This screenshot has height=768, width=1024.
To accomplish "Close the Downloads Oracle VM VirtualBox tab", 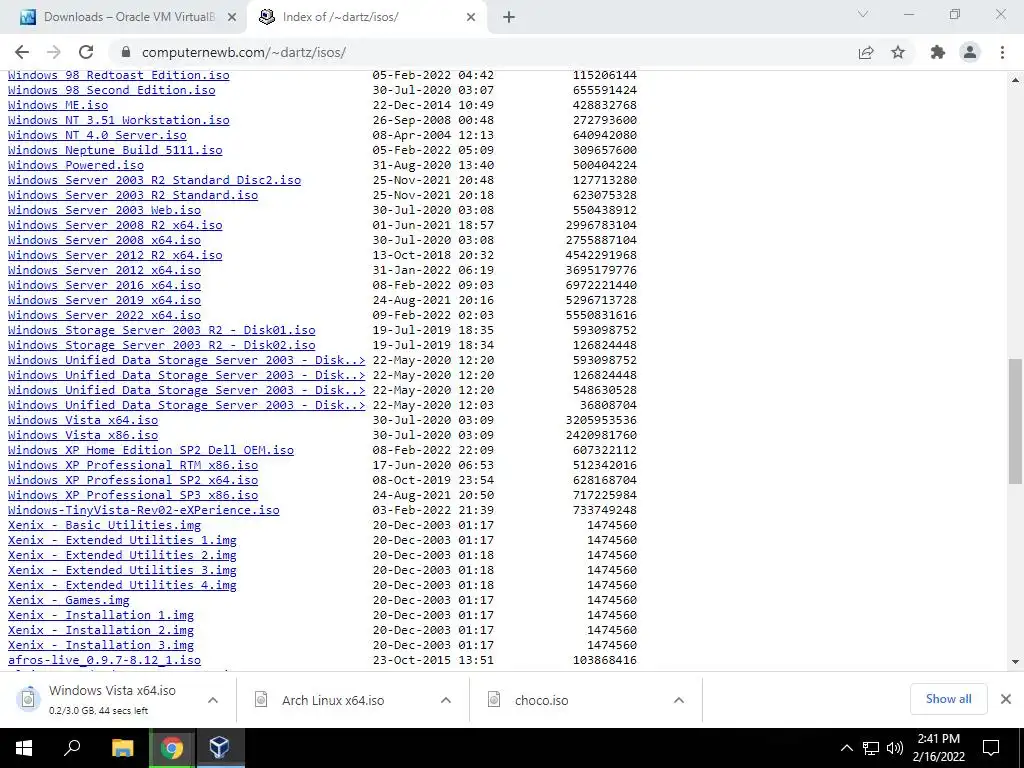I will pyautogui.click(x=232, y=18).
